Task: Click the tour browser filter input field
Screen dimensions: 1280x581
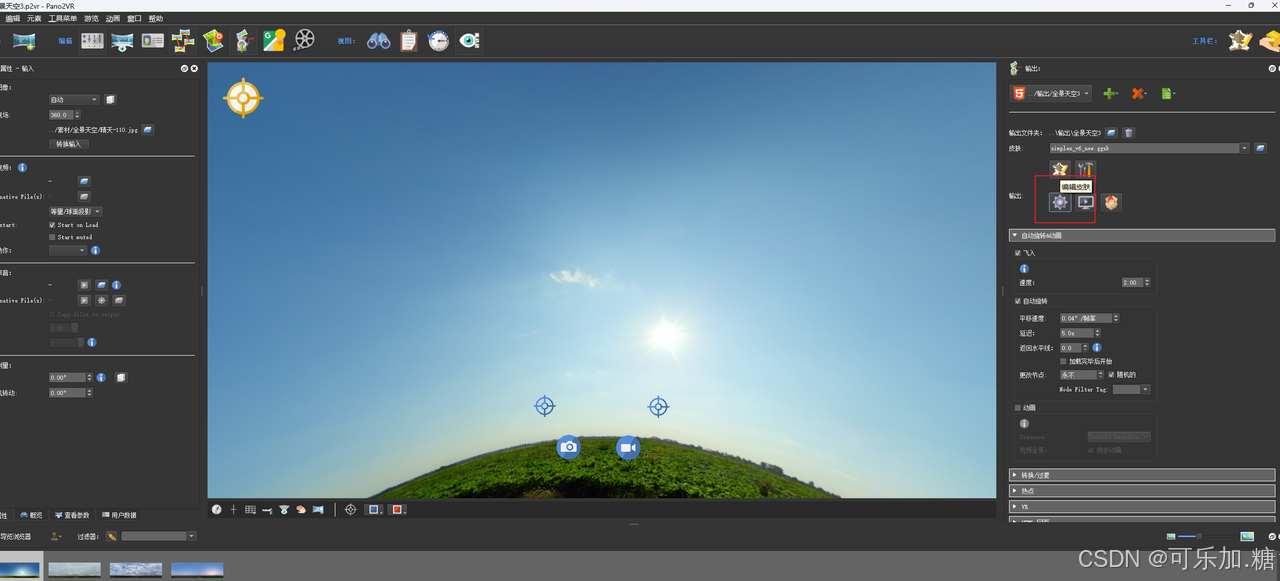Action: tap(158, 536)
